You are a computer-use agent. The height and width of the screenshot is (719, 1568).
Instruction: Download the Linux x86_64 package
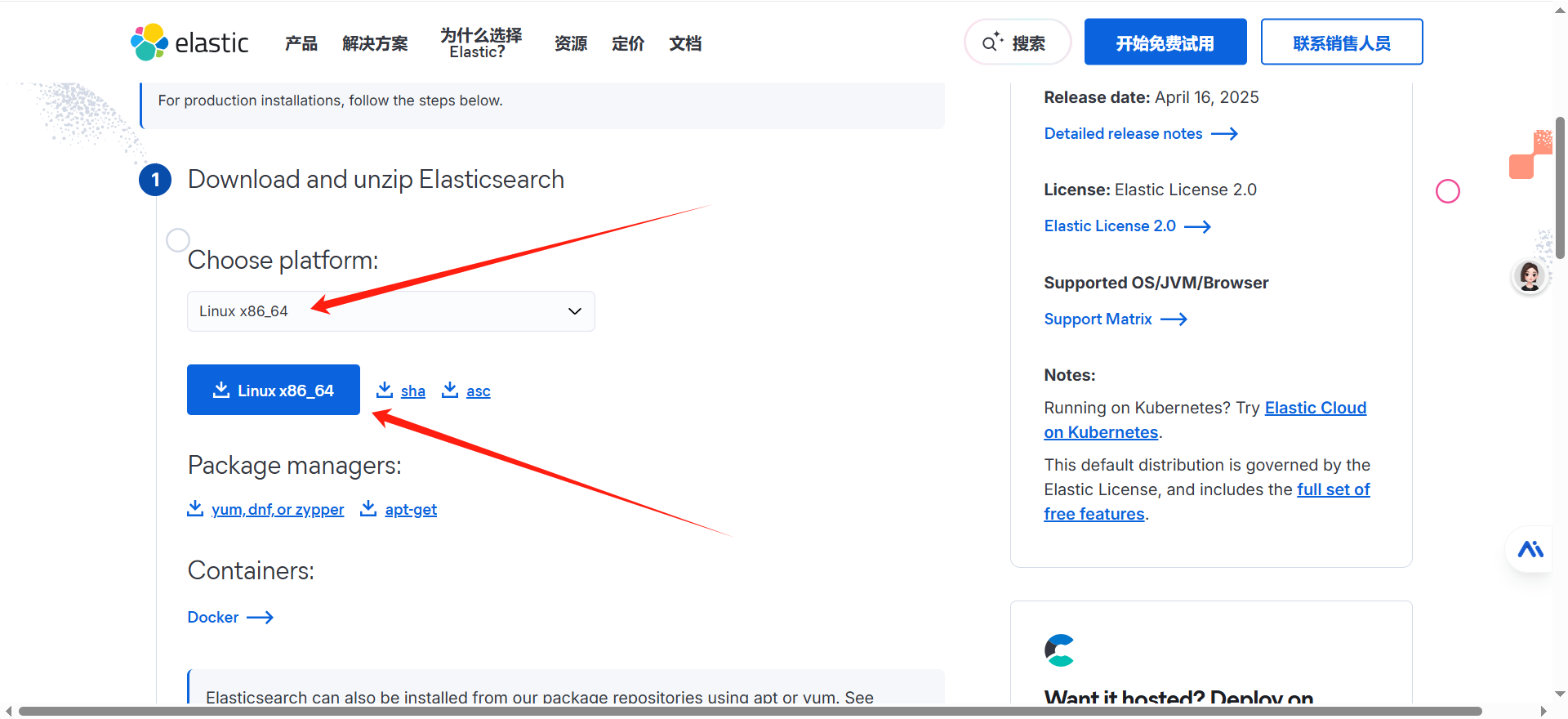pyautogui.click(x=274, y=390)
